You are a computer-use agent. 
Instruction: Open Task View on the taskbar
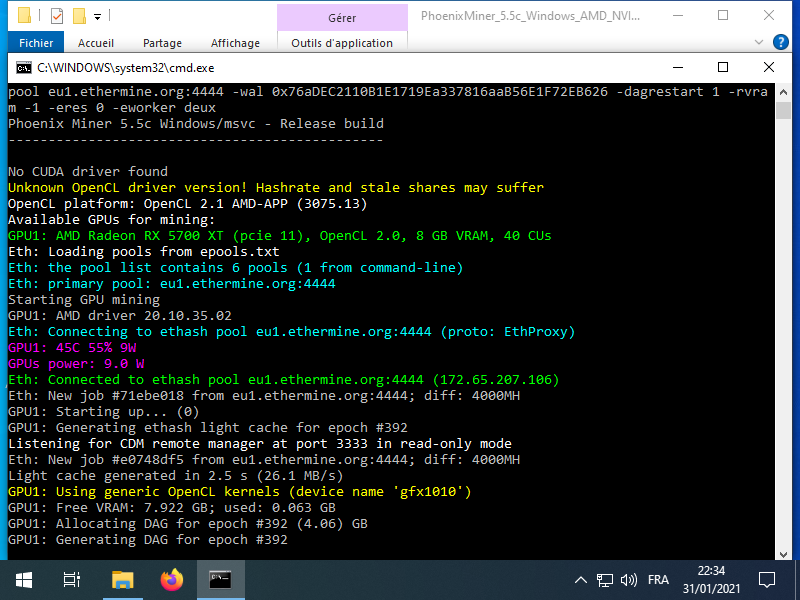pos(71,580)
